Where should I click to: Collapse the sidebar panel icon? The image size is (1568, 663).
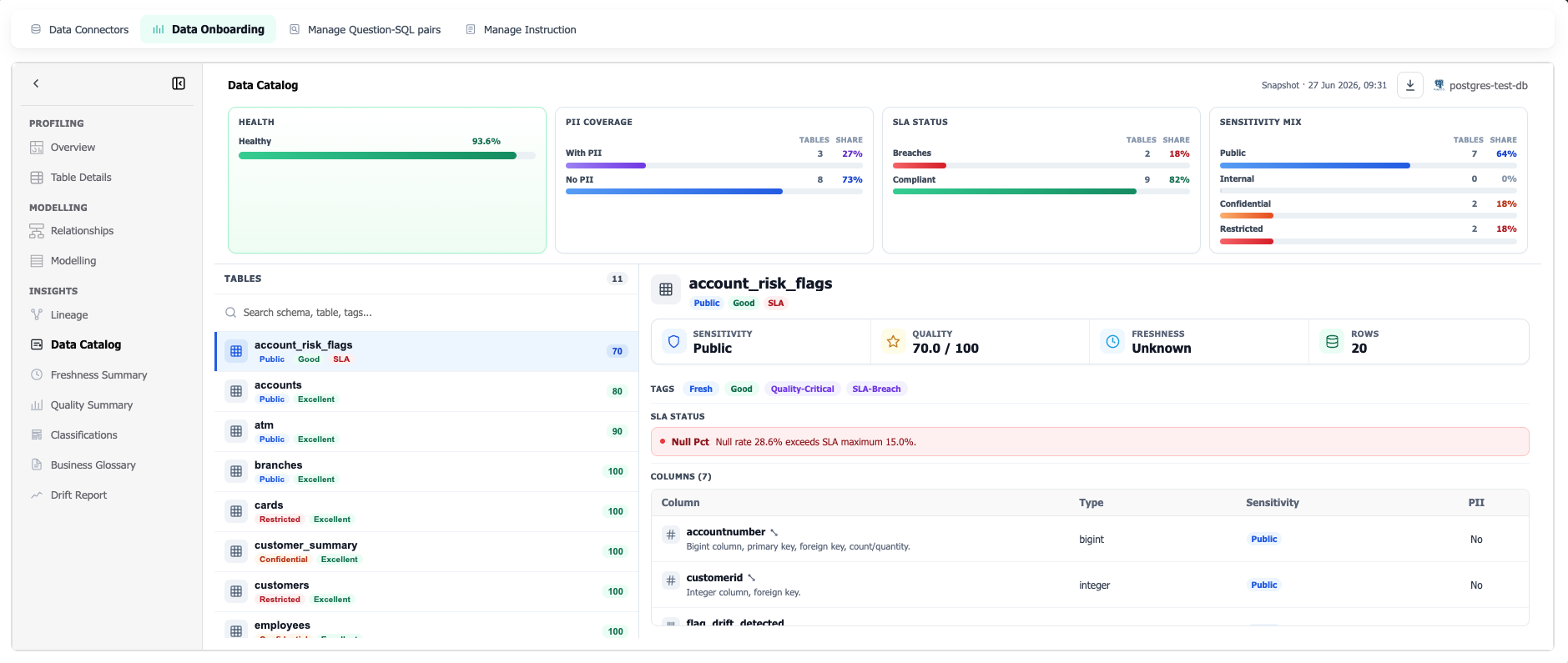pyautogui.click(x=179, y=83)
